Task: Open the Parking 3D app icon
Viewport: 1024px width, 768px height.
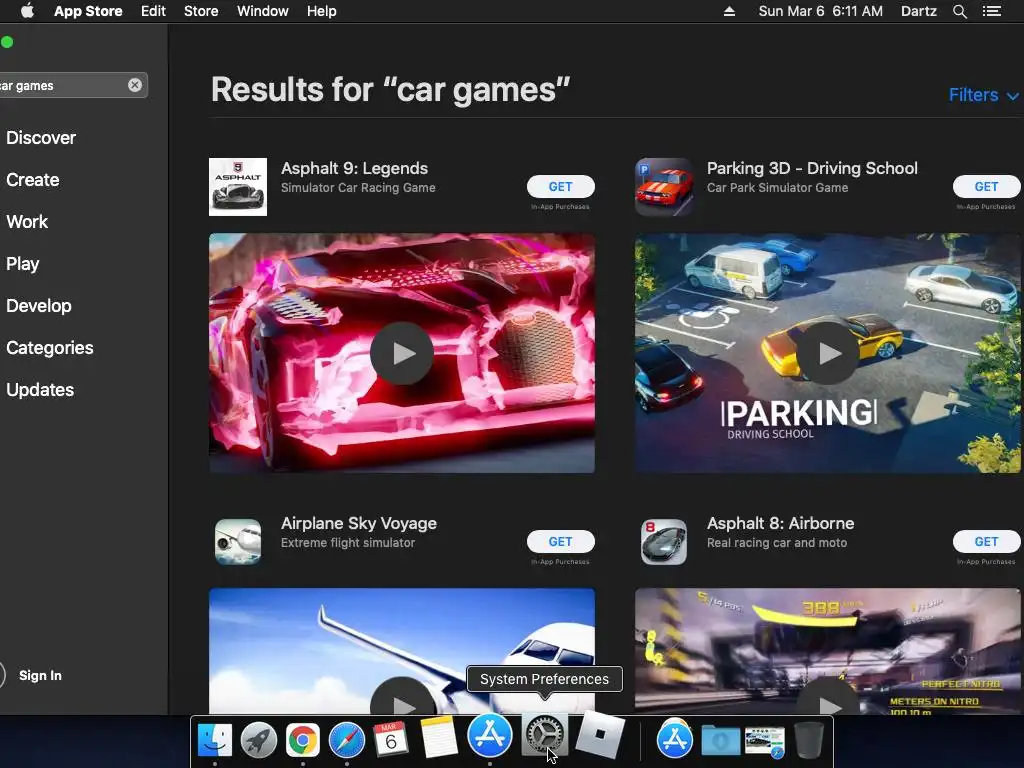Action: (664, 187)
